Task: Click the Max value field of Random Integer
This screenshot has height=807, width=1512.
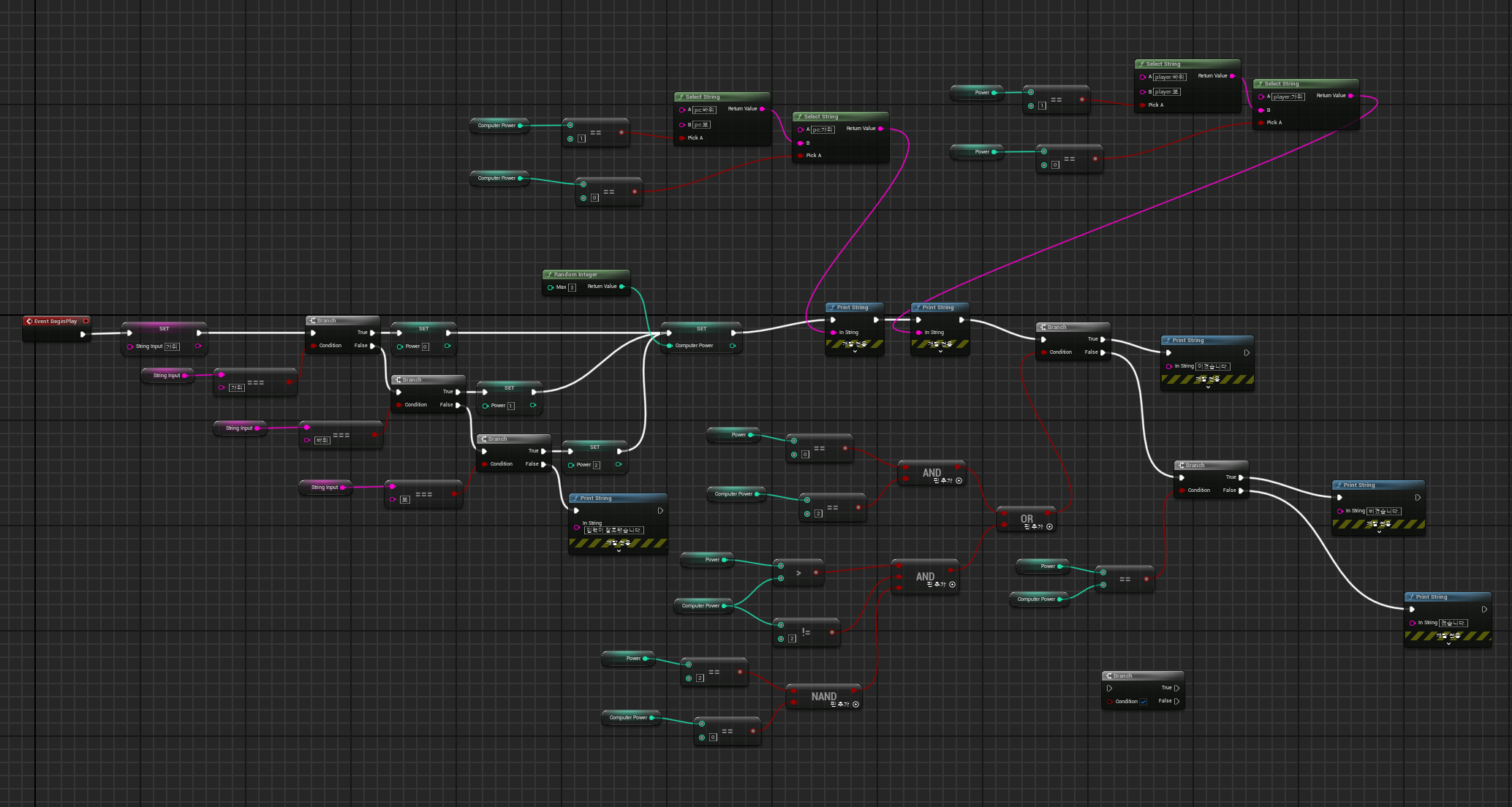Action: click(x=572, y=287)
